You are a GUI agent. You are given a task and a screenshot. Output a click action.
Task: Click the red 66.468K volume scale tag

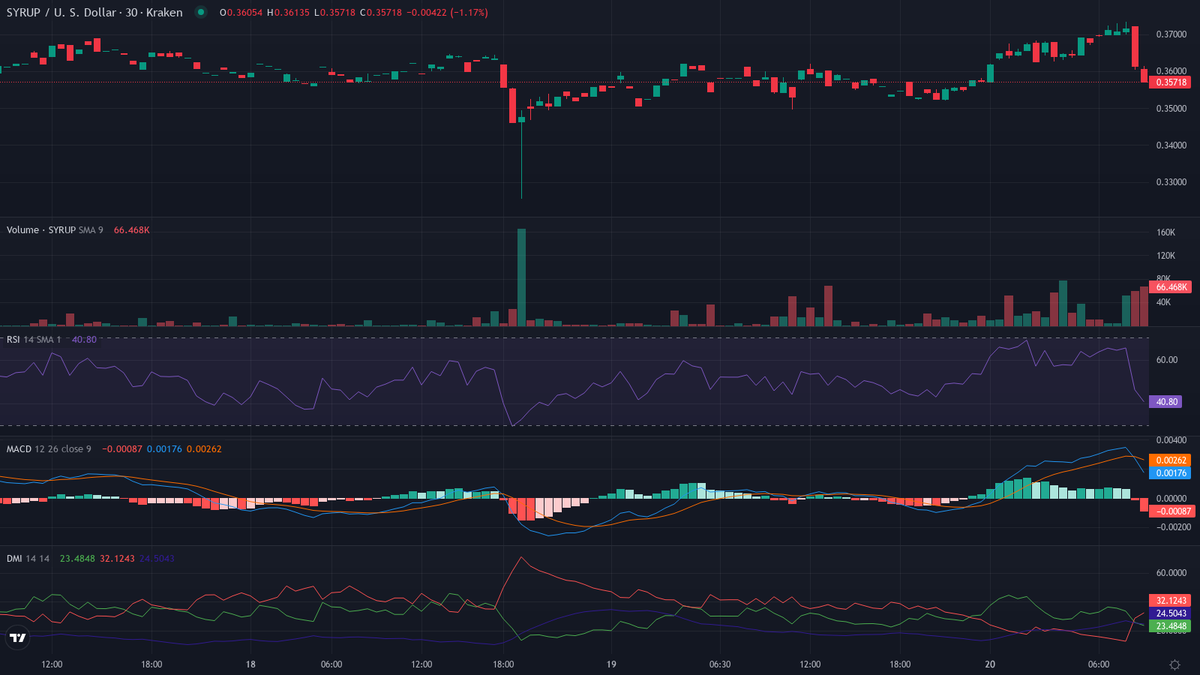coord(1171,287)
